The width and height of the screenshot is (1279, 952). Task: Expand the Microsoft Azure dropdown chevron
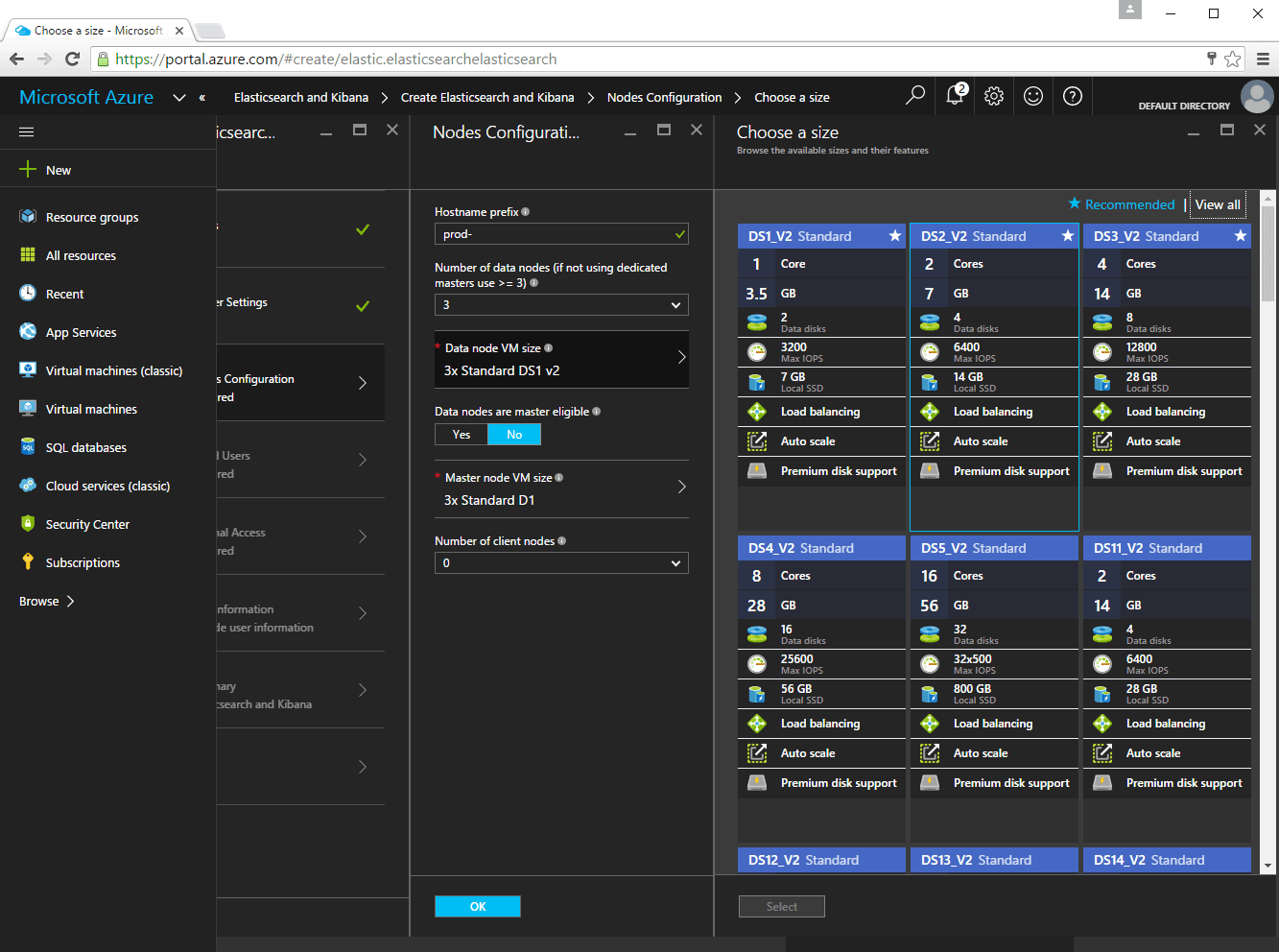click(178, 97)
